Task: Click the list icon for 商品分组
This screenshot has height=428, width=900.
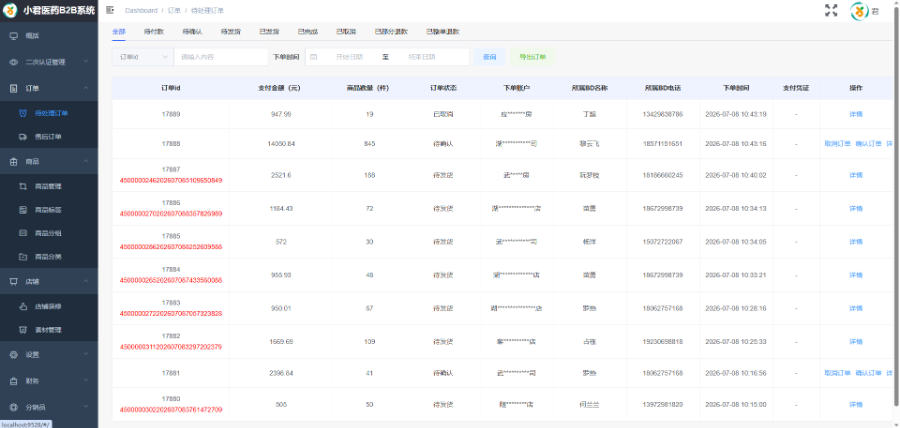Action: click(x=23, y=233)
